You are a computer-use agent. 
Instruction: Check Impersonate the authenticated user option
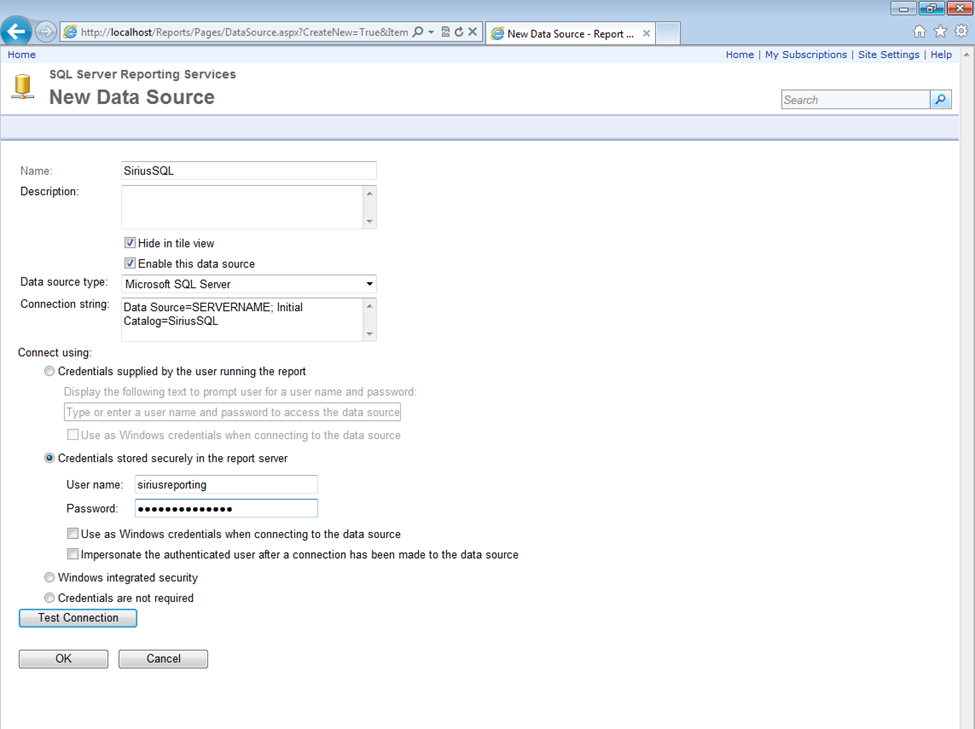[x=73, y=554]
